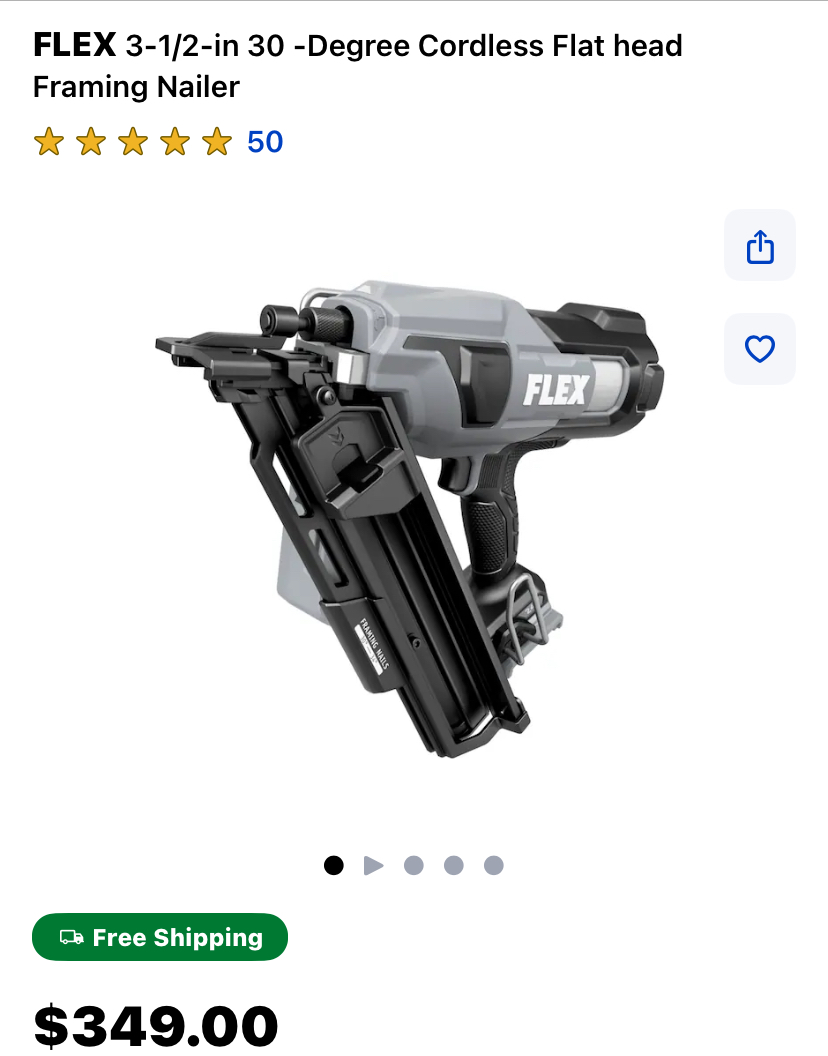This screenshot has height=1056, width=828.
Task: Open the framing nailer product photo
Action: pos(410,519)
